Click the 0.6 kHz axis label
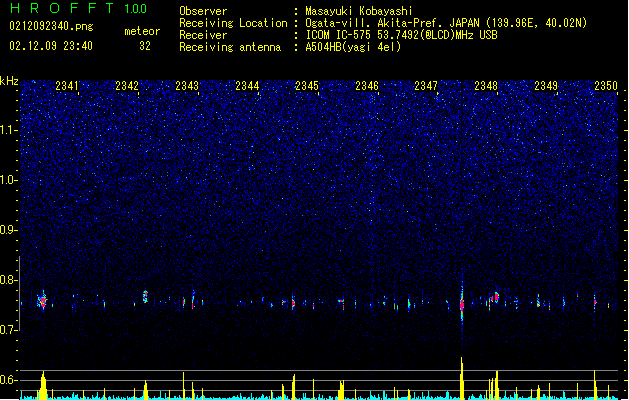The width and height of the screenshot is (629, 400). click(x=9, y=380)
